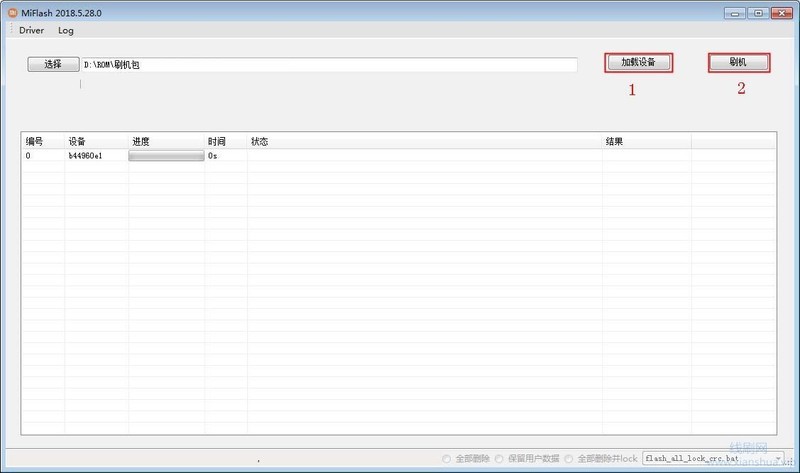The image size is (800, 473).
Task: Click the ROM path input field
Action: pyautogui.click(x=330, y=65)
